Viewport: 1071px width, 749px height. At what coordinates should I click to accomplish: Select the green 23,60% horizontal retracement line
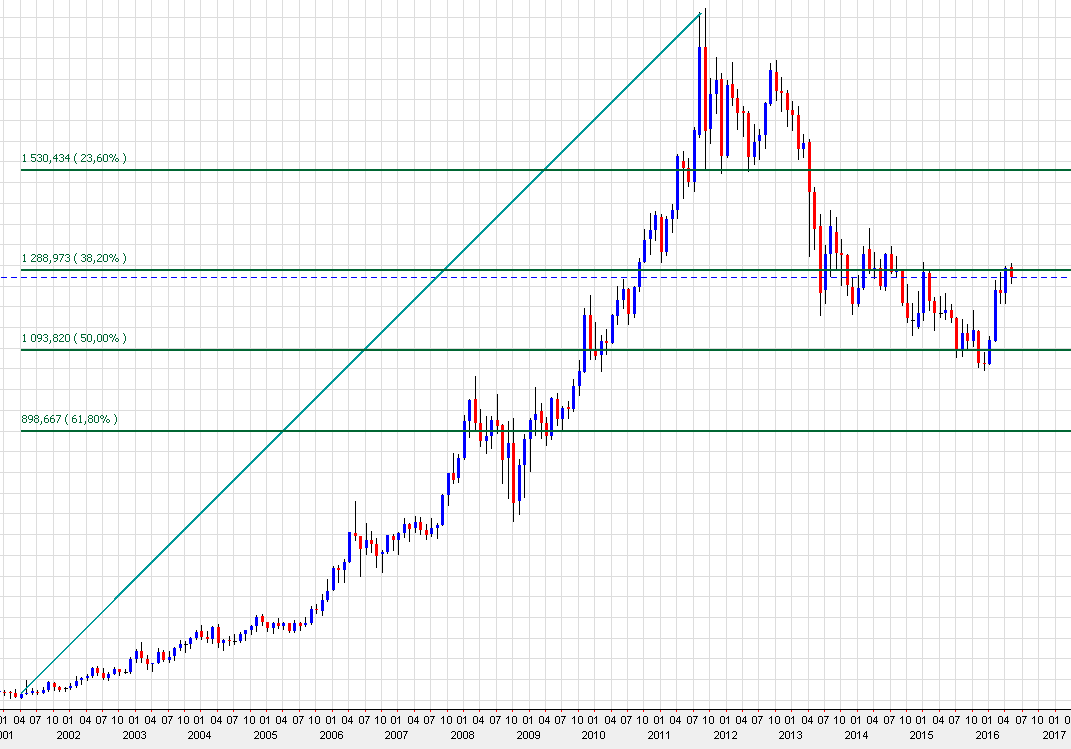pos(546,170)
